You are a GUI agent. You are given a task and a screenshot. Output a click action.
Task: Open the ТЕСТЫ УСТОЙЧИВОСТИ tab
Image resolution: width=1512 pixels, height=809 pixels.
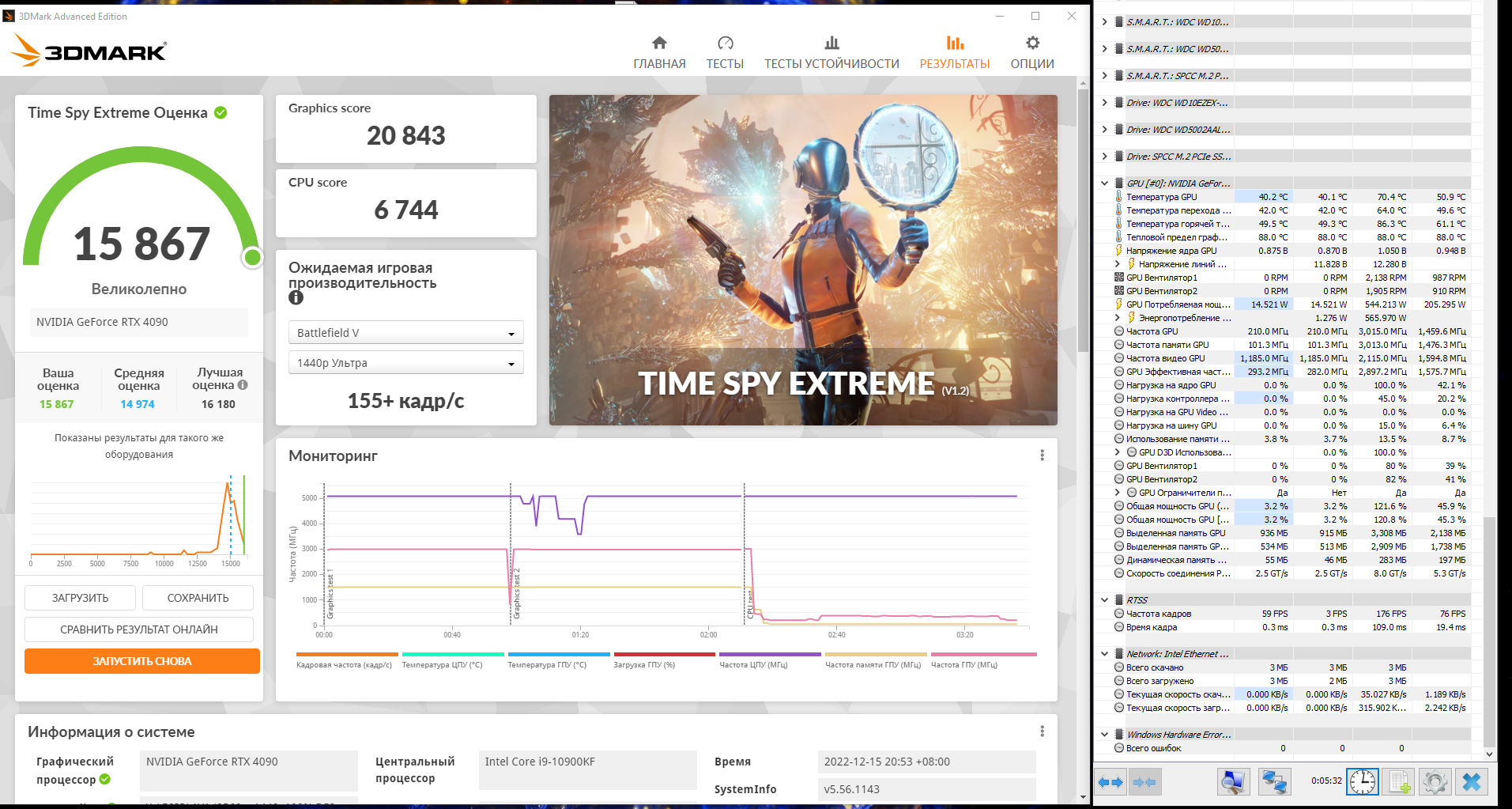coord(831,52)
